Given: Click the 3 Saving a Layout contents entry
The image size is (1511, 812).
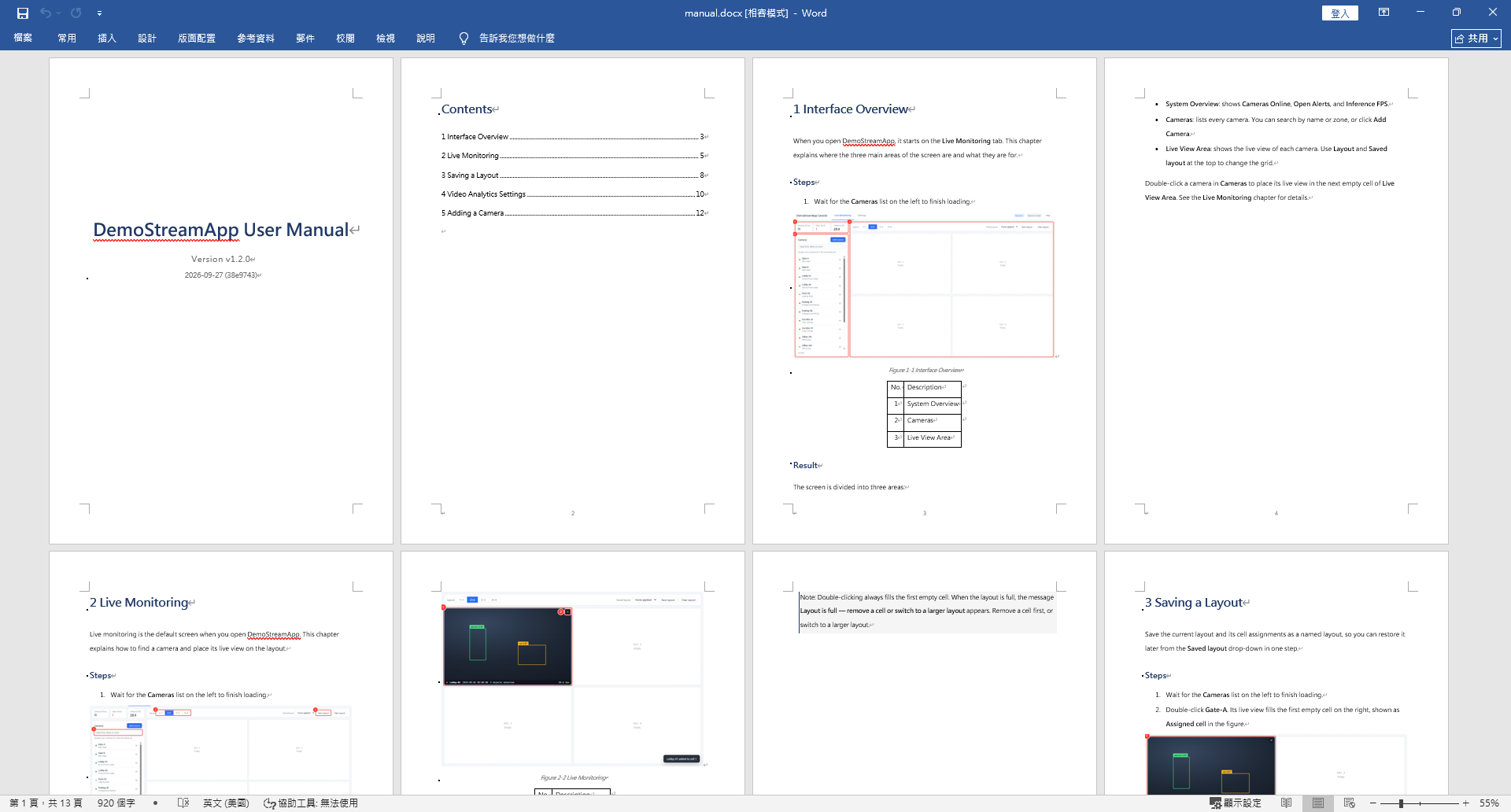Looking at the screenshot, I should pyautogui.click(x=573, y=175).
